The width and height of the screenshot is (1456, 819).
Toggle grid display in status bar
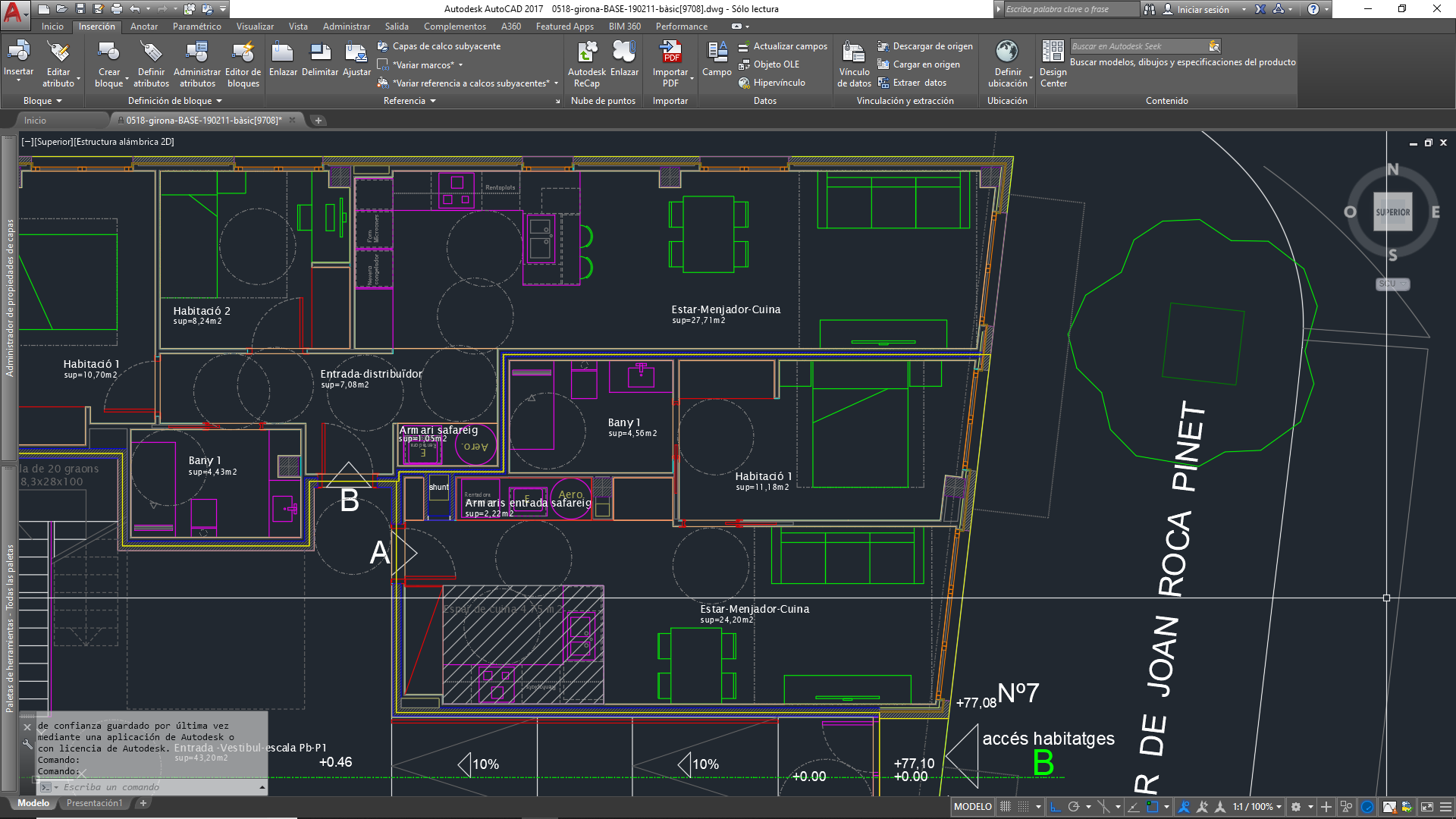coord(1006,807)
